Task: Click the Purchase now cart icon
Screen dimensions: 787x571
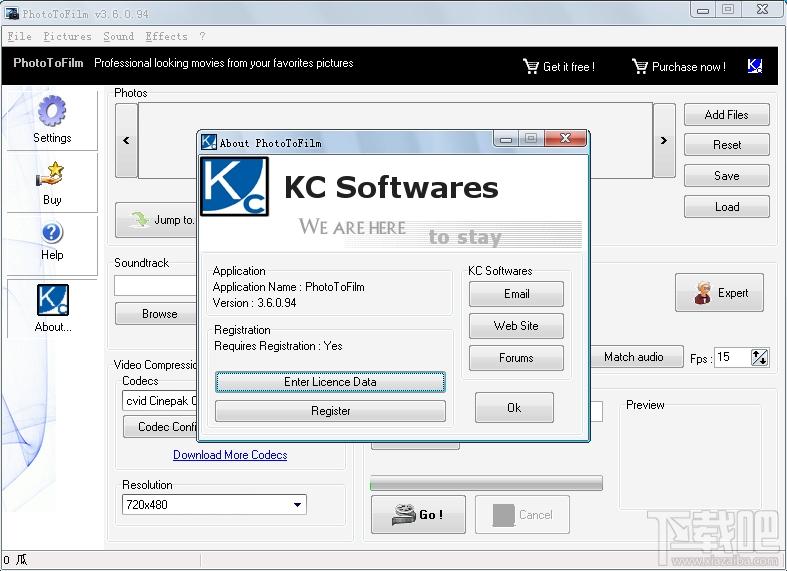Action: click(x=640, y=67)
